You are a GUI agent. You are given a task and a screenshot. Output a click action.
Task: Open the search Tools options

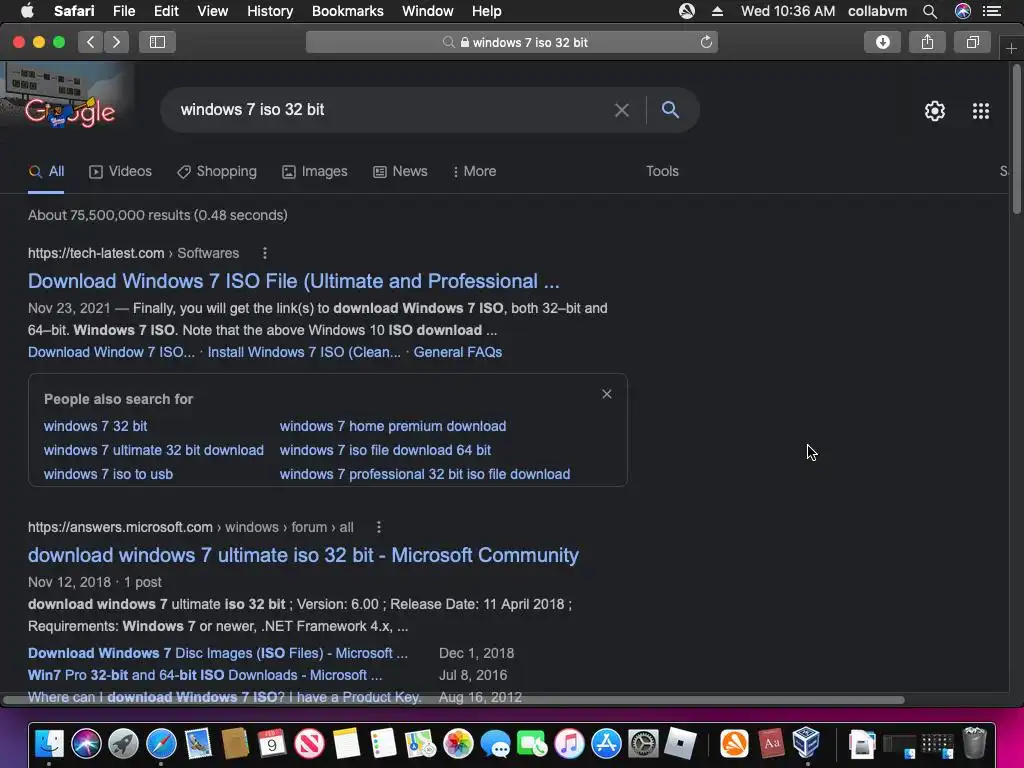click(x=662, y=171)
